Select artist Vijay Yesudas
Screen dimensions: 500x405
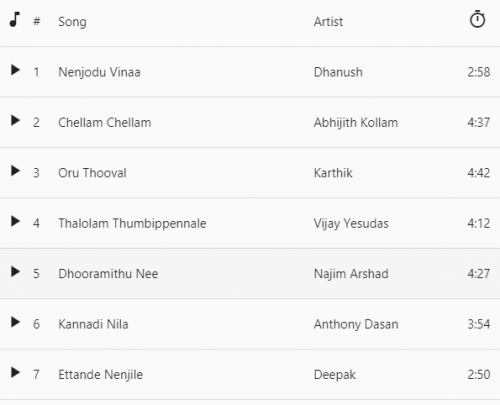click(351, 223)
